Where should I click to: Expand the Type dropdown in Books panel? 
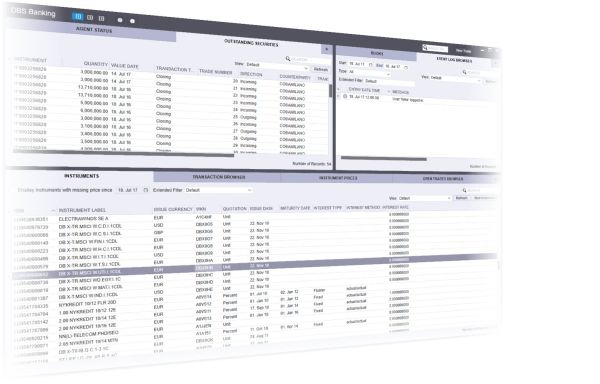(x=369, y=73)
